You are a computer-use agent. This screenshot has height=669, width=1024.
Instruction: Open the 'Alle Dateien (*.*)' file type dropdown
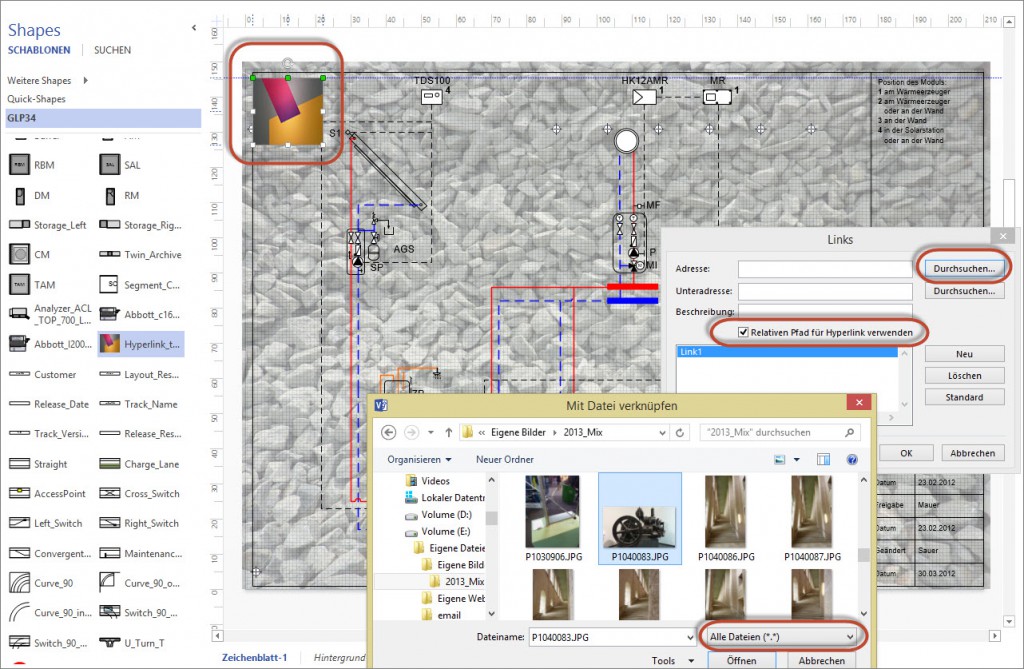[x=780, y=636]
